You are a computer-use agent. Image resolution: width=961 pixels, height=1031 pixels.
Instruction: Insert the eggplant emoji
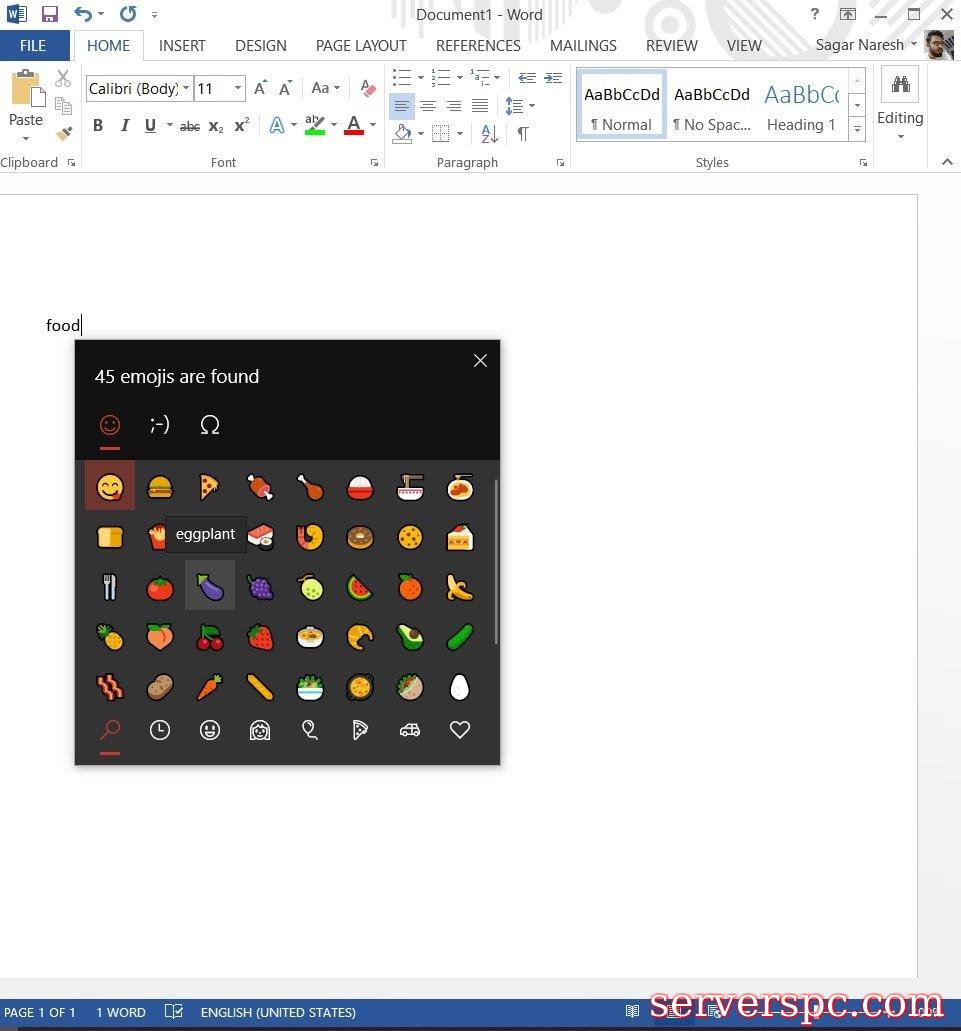pos(210,587)
